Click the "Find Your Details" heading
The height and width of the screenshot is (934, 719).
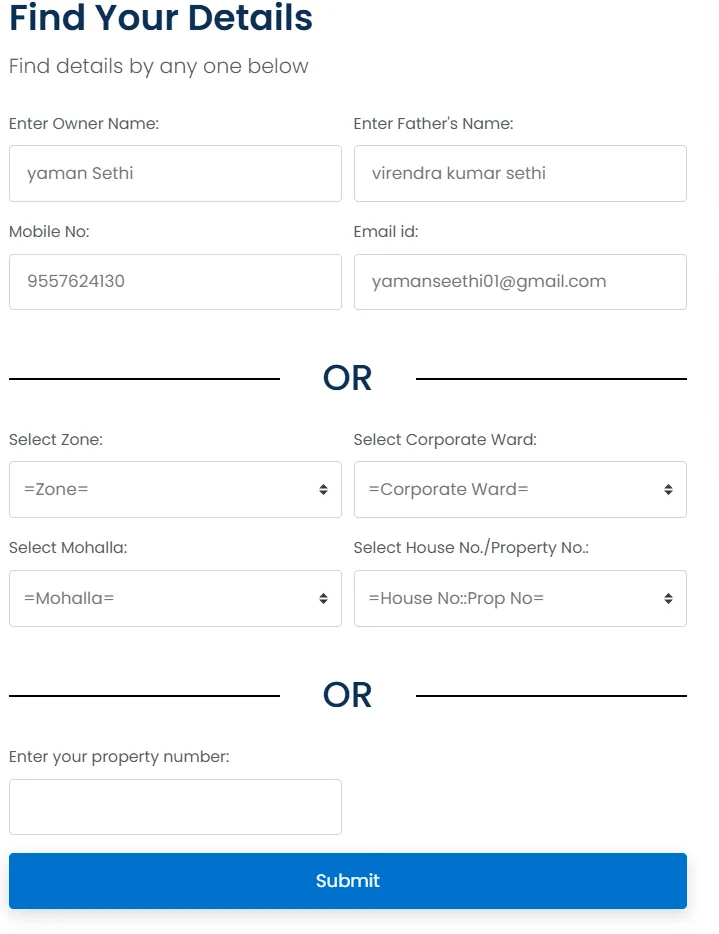[x=161, y=18]
